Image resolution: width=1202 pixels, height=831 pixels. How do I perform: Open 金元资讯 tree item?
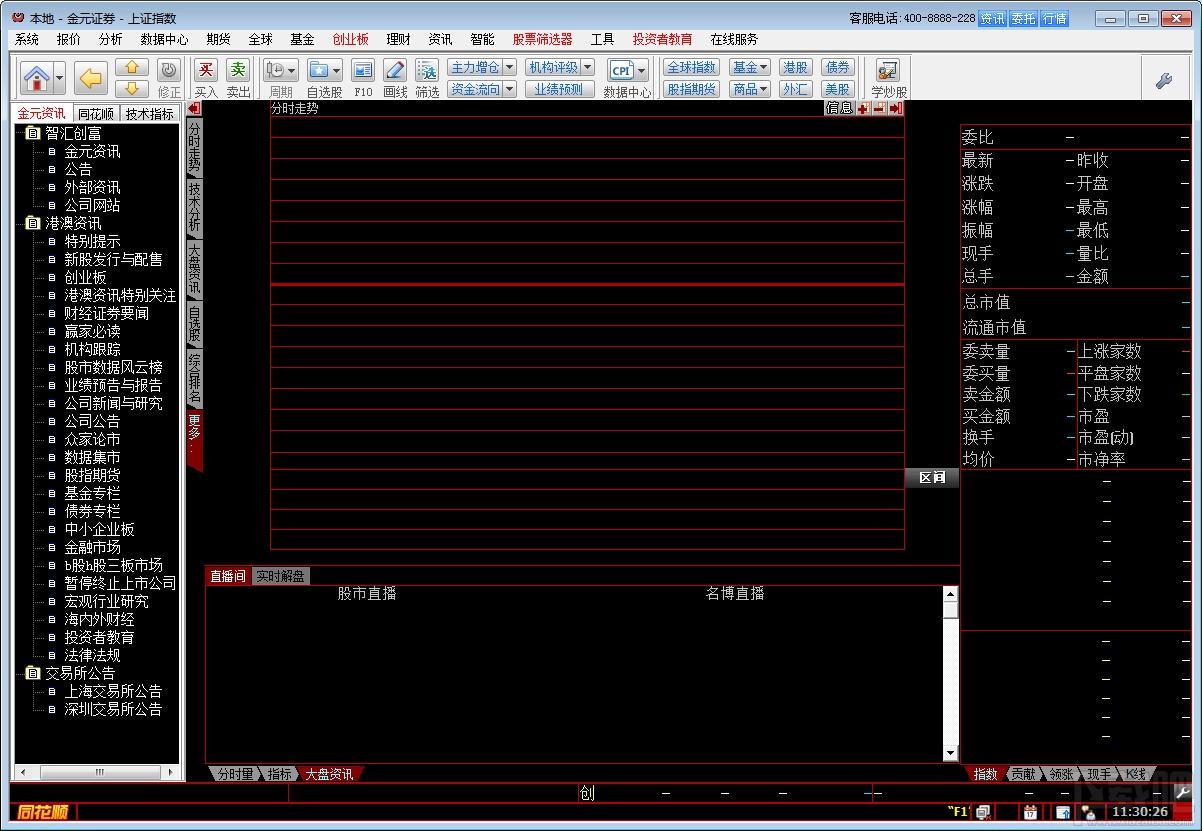click(92, 152)
